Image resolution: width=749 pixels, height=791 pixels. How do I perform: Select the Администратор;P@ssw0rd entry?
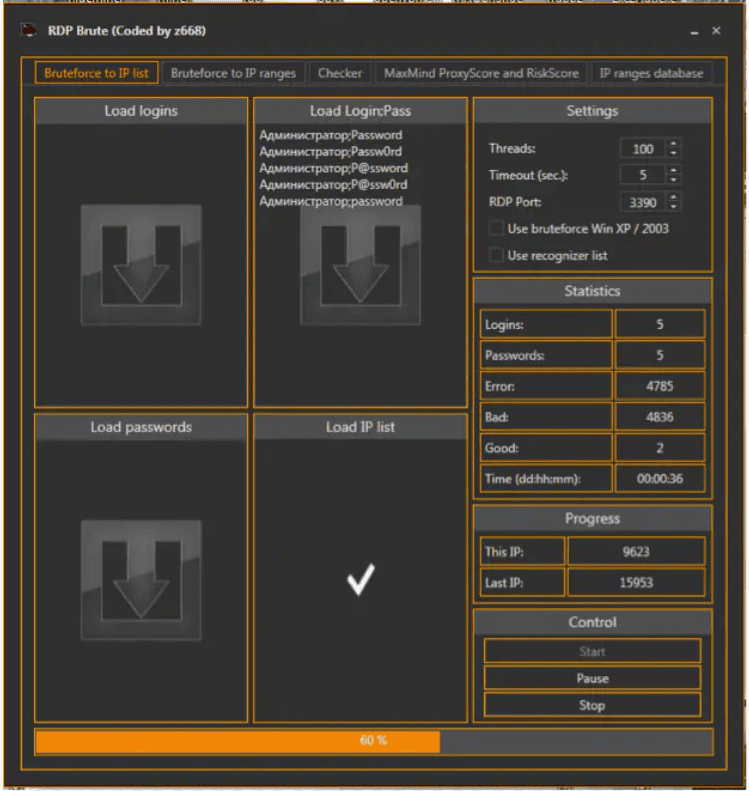[x=333, y=185]
